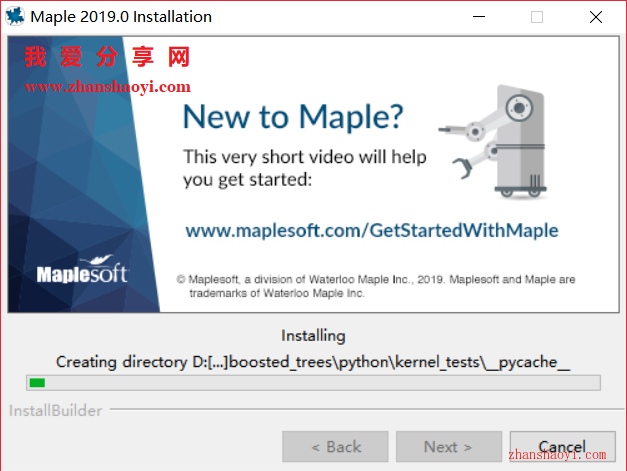Close the Maple installer window

595,17
